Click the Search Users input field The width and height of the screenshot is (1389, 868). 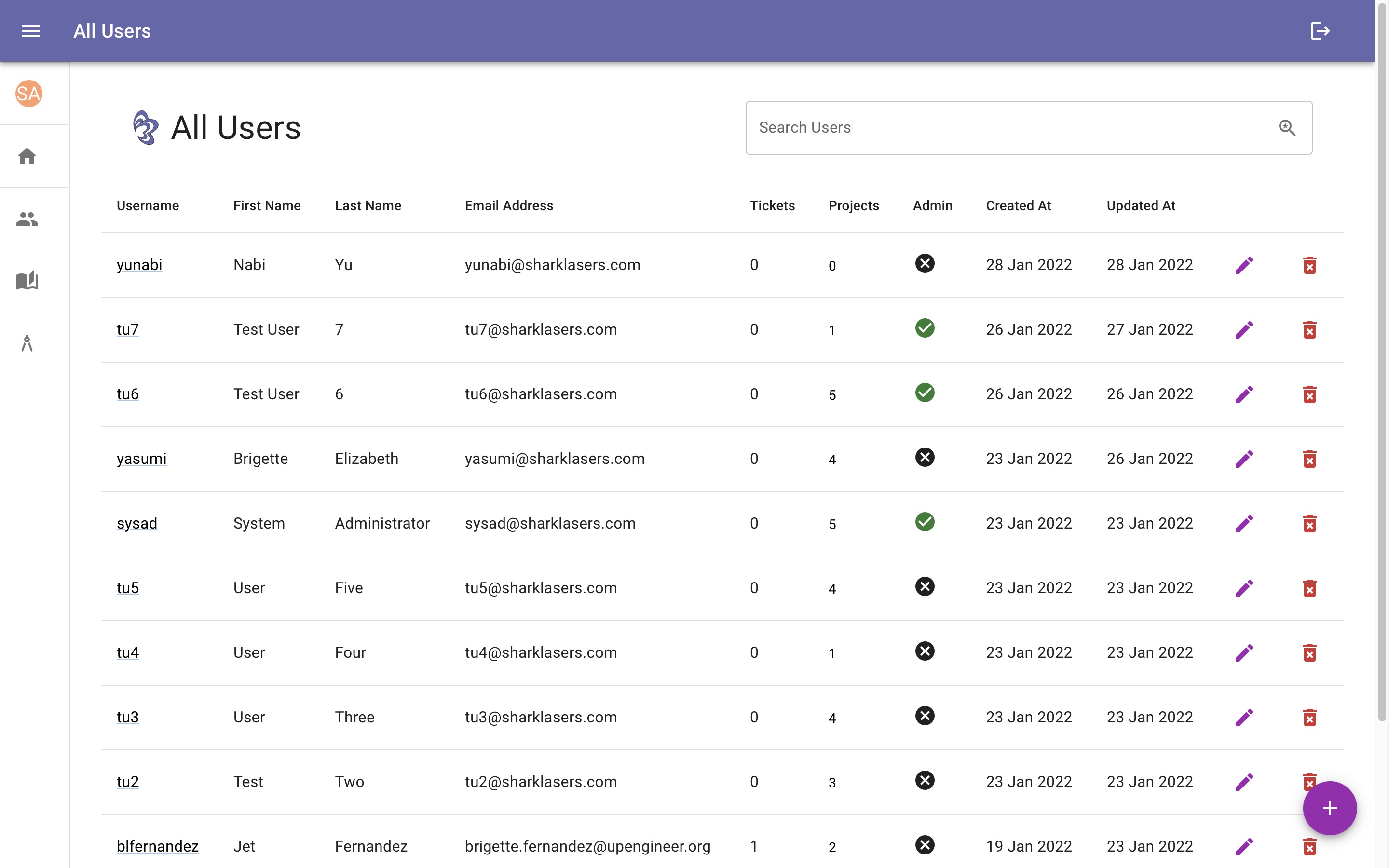tap(976, 127)
